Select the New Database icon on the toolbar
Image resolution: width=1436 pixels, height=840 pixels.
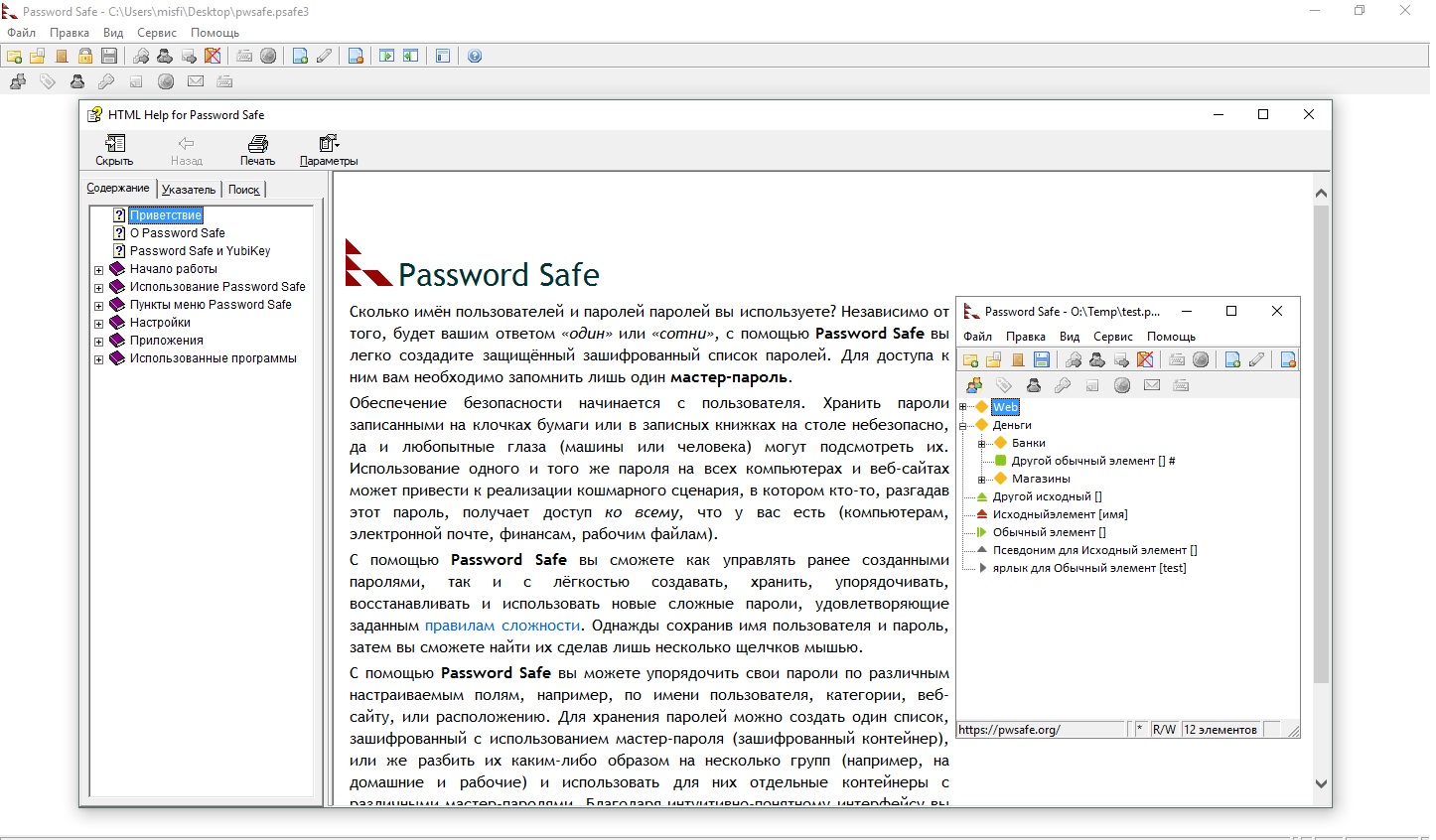pos(15,57)
